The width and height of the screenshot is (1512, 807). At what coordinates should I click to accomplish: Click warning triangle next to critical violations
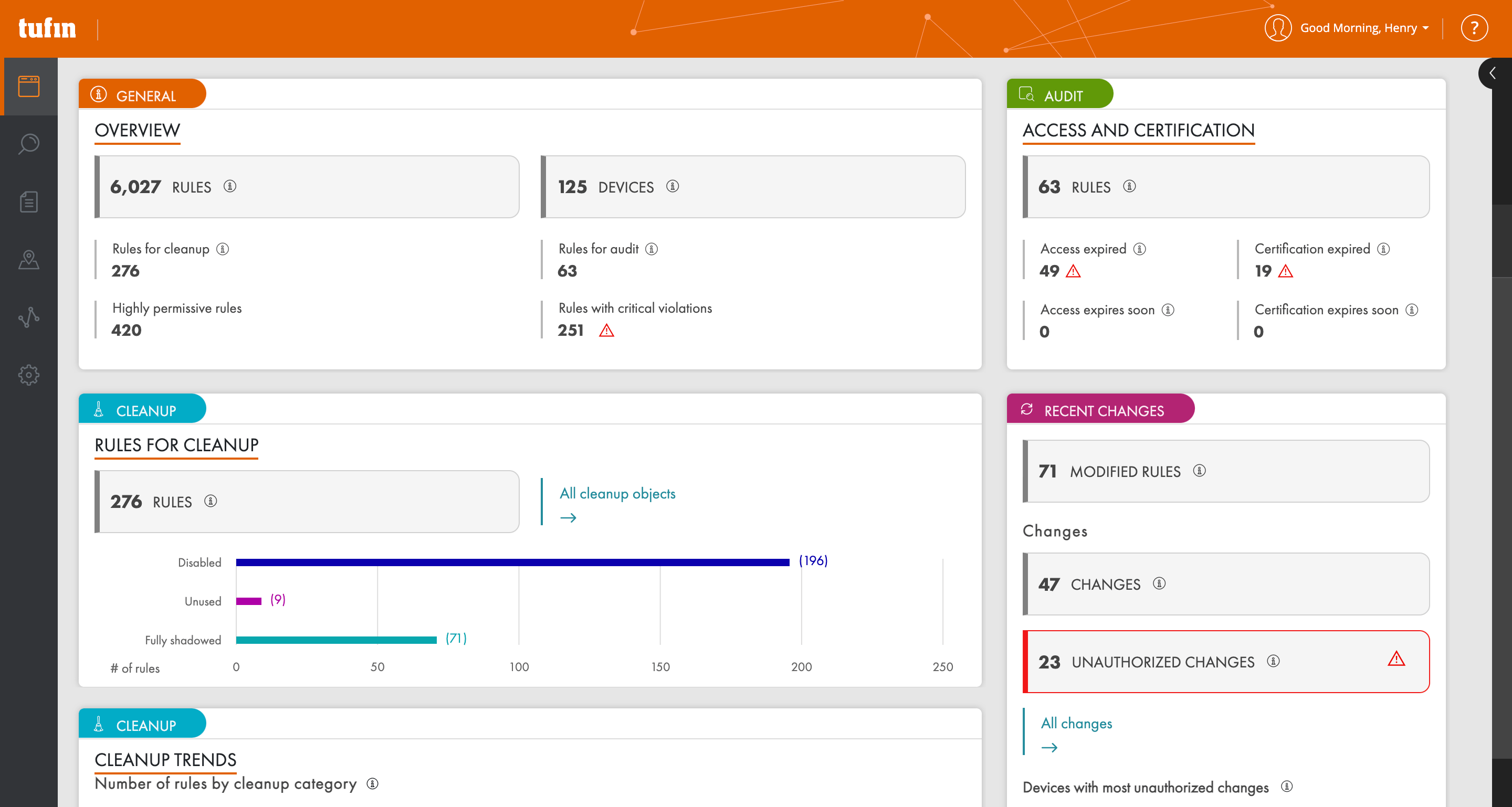click(x=606, y=331)
